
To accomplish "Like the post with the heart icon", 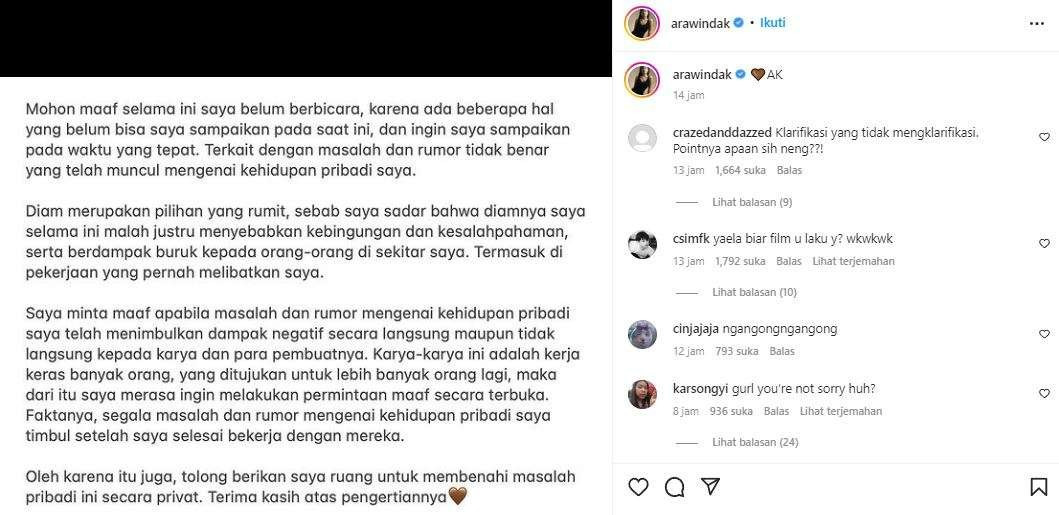I will click(x=638, y=487).
